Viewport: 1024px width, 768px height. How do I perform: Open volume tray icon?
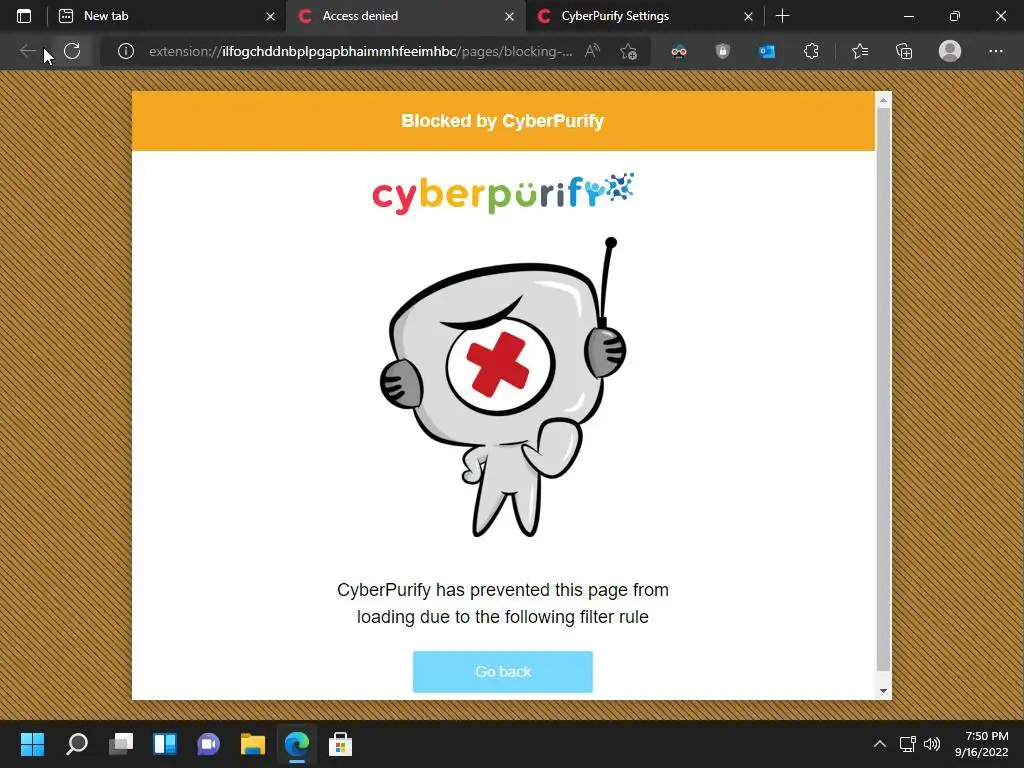pos(932,744)
